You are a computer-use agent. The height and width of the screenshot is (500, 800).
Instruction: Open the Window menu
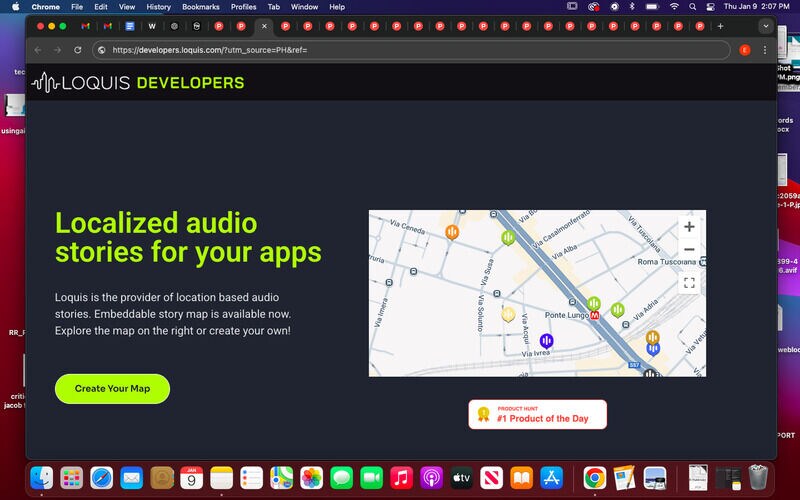304,7
